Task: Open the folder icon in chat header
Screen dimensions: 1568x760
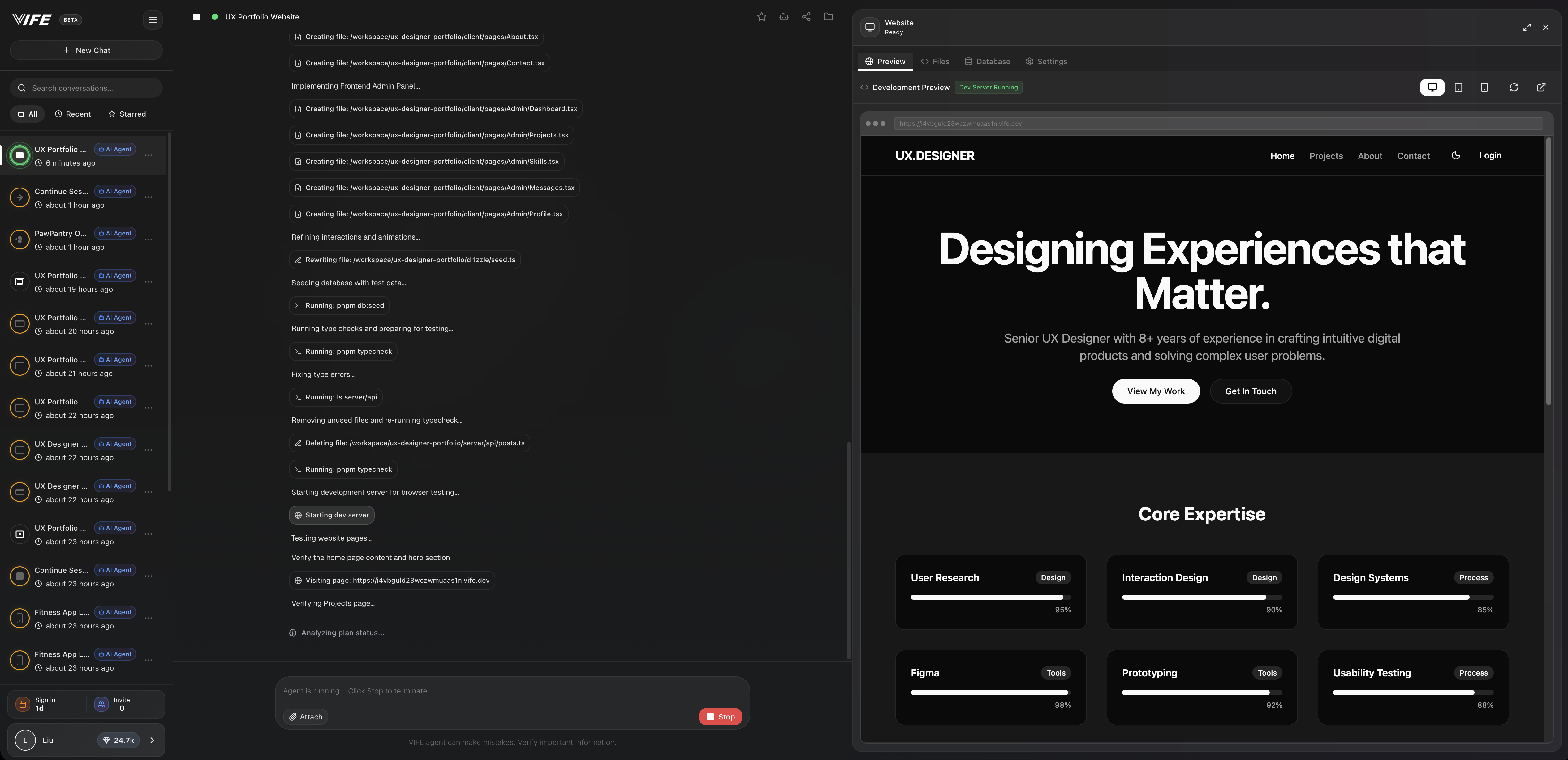Action: 829,17
